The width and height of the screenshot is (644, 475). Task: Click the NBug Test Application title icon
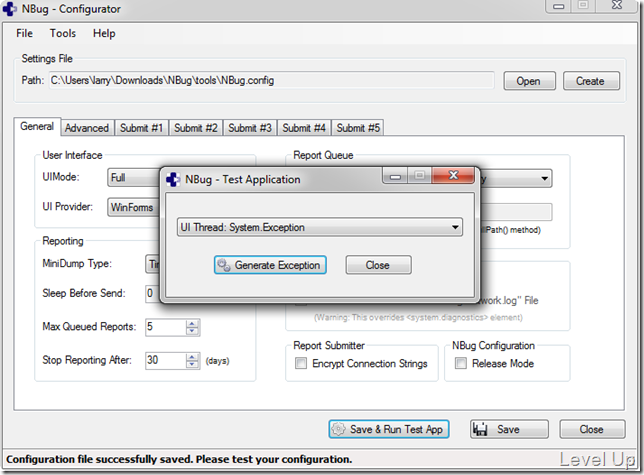tap(173, 179)
